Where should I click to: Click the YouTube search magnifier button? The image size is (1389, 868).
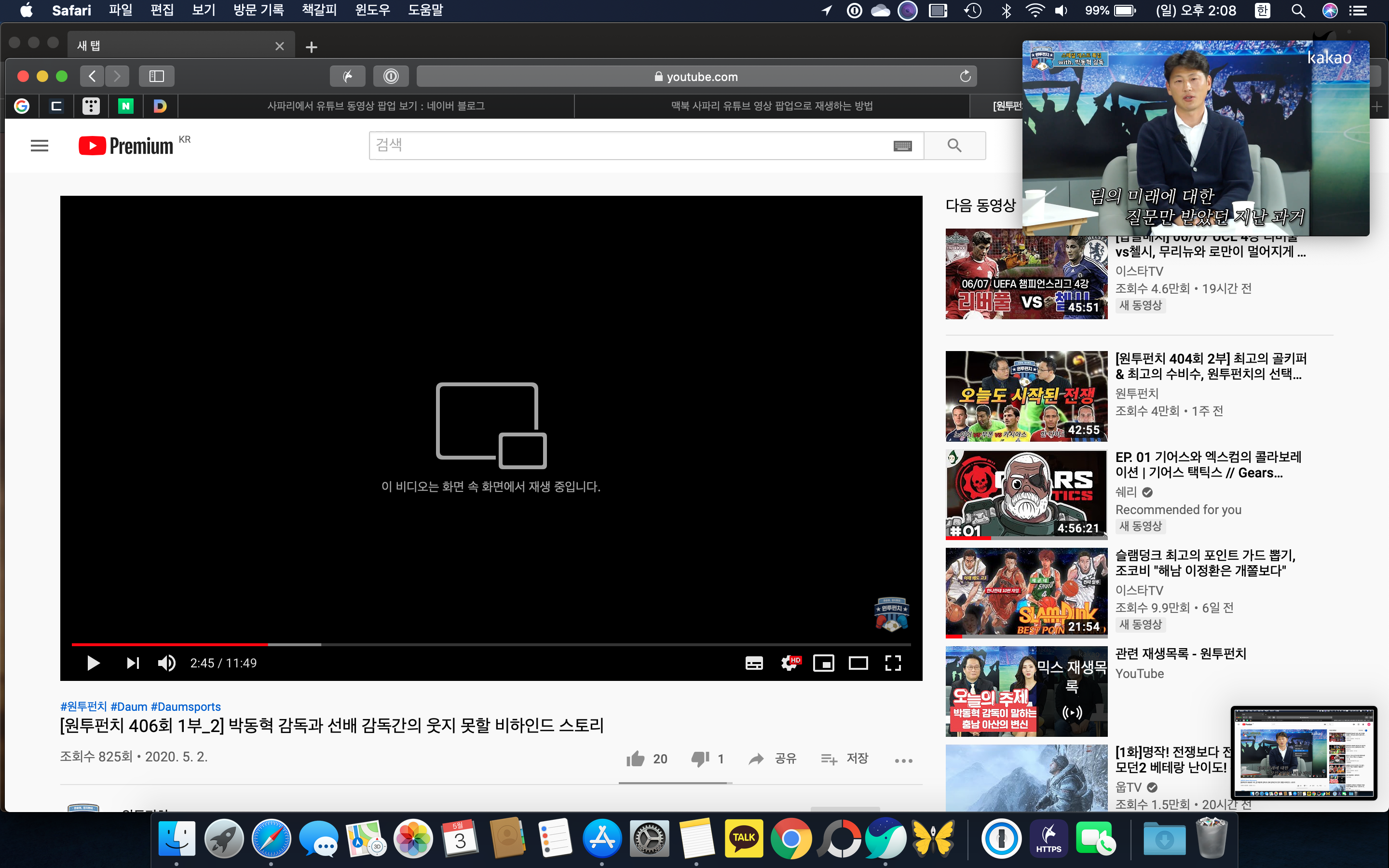click(x=954, y=146)
